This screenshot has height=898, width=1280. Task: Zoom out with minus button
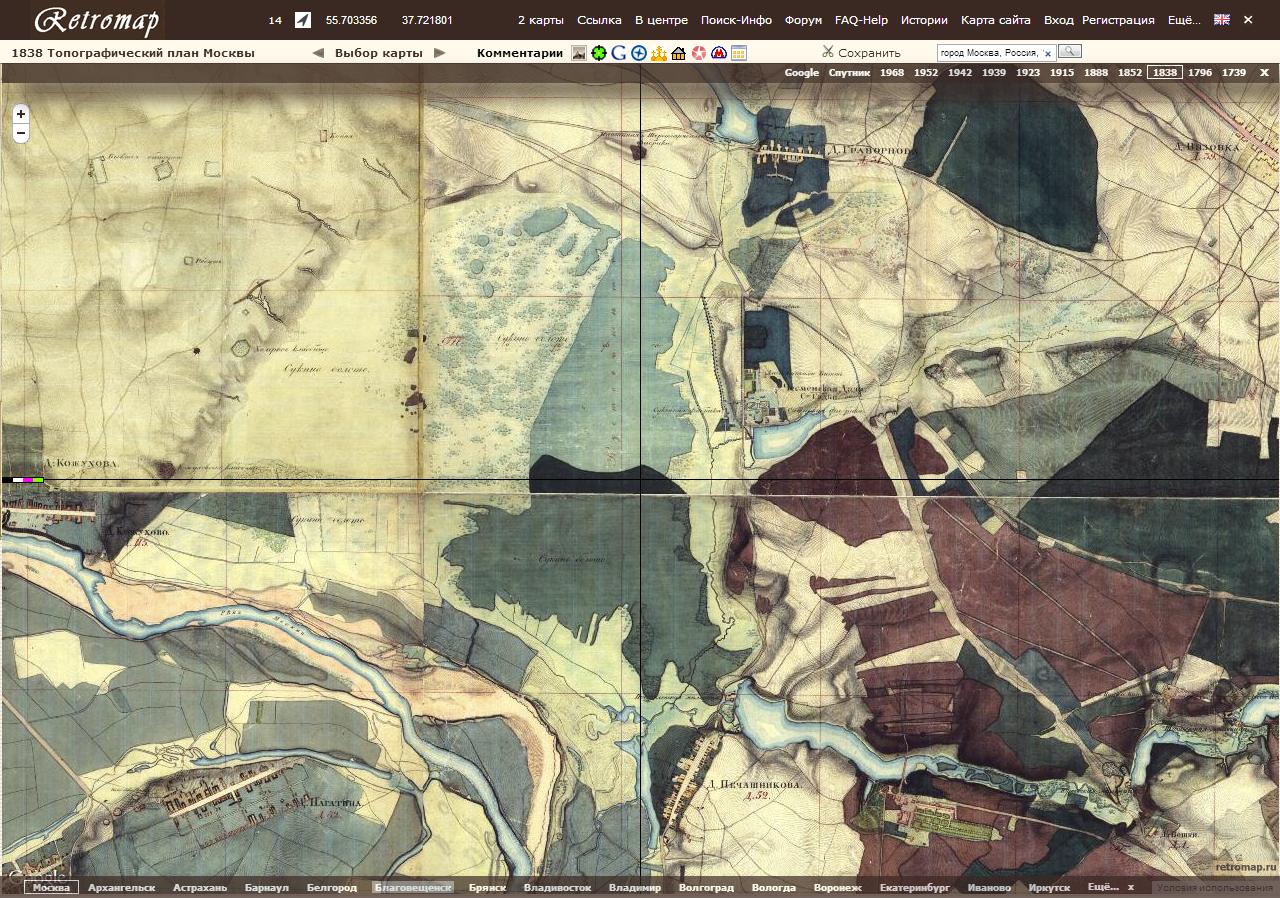click(x=21, y=133)
